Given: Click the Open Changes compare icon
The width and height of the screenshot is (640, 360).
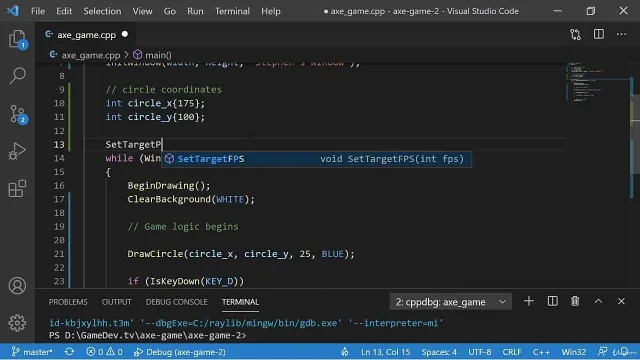Looking at the screenshot, I should click(x=576, y=35).
